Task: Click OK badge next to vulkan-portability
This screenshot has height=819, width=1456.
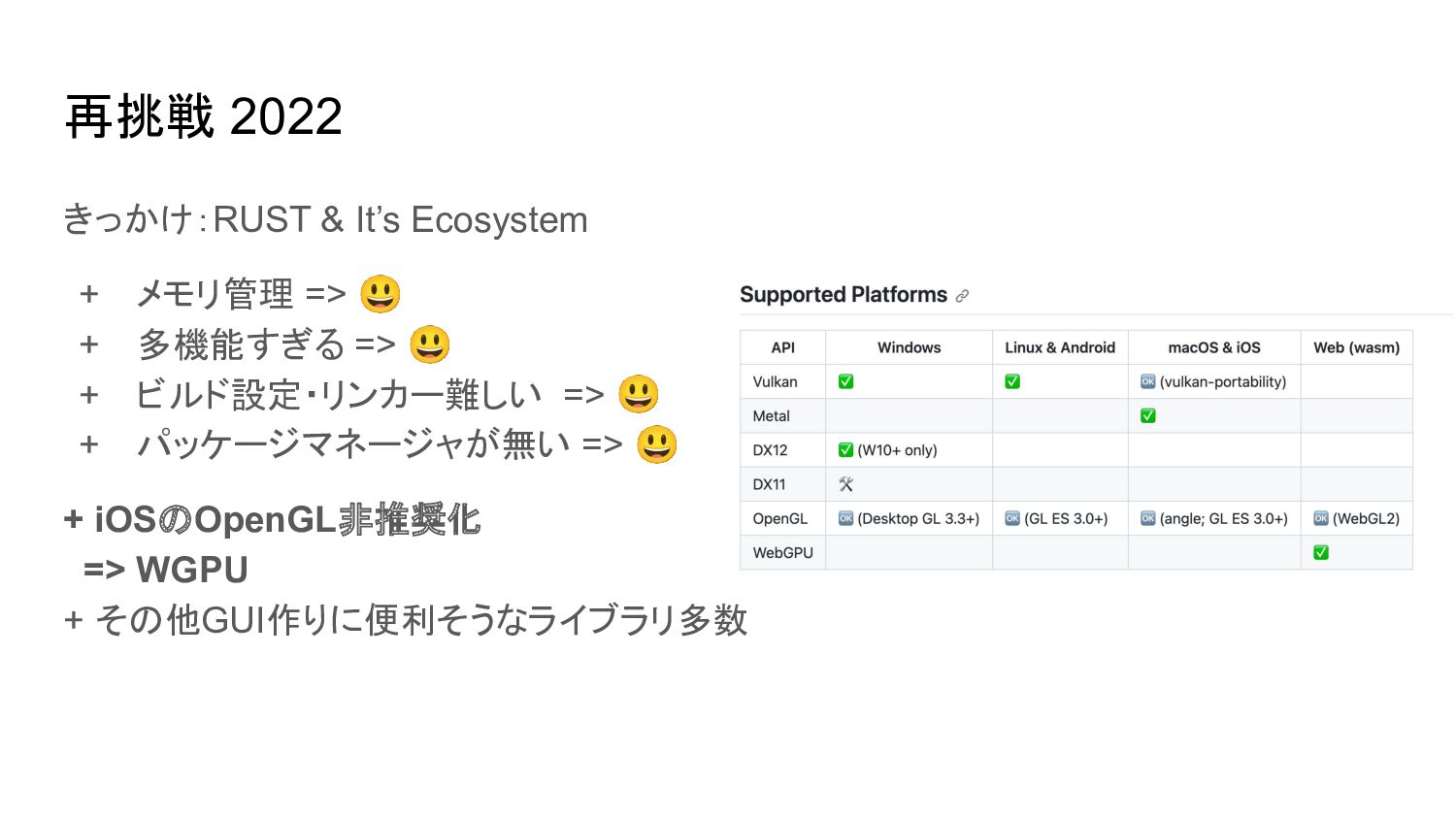Action: point(1148,381)
